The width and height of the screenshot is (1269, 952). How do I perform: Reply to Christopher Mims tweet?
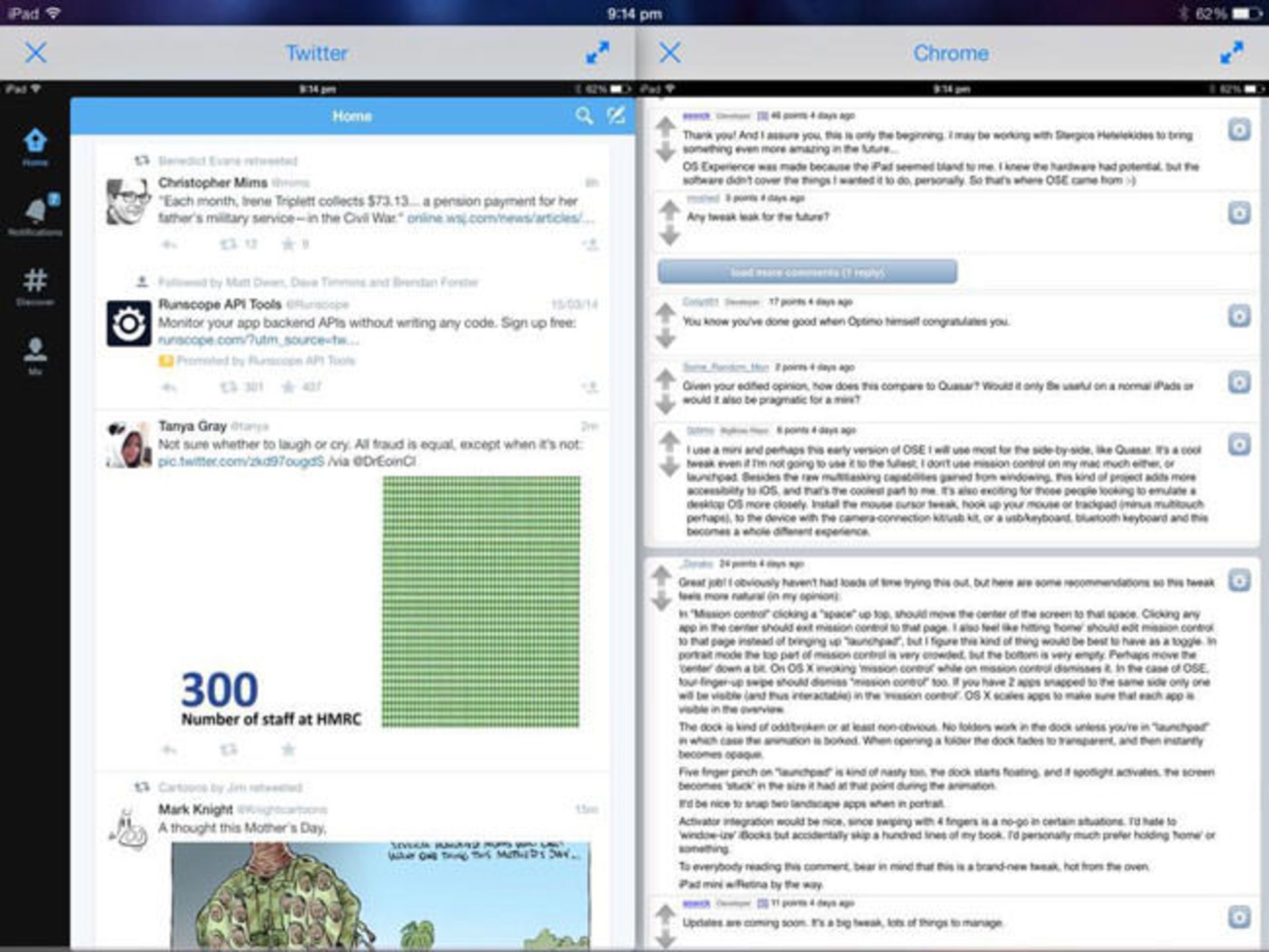click(x=169, y=245)
